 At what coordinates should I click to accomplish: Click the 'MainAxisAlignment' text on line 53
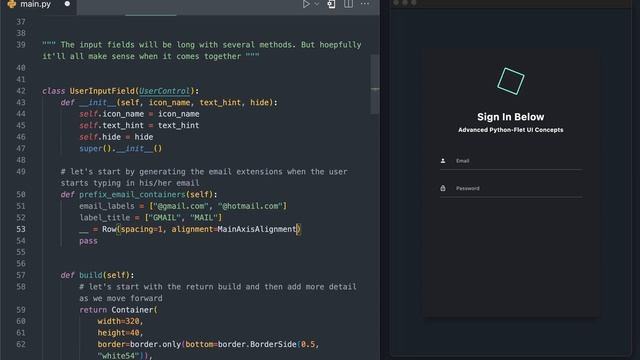(257, 229)
